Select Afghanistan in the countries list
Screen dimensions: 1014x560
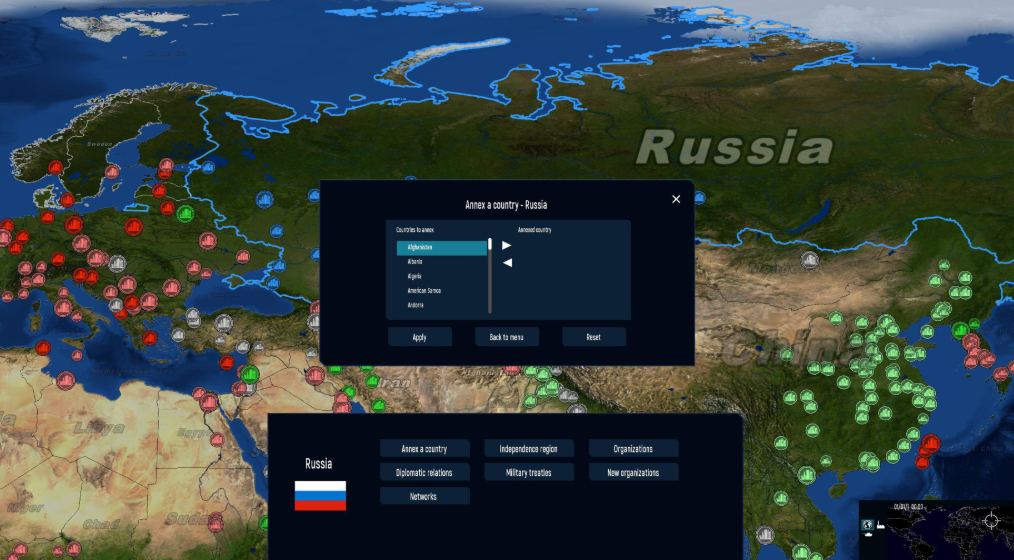pyautogui.click(x=441, y=247)
